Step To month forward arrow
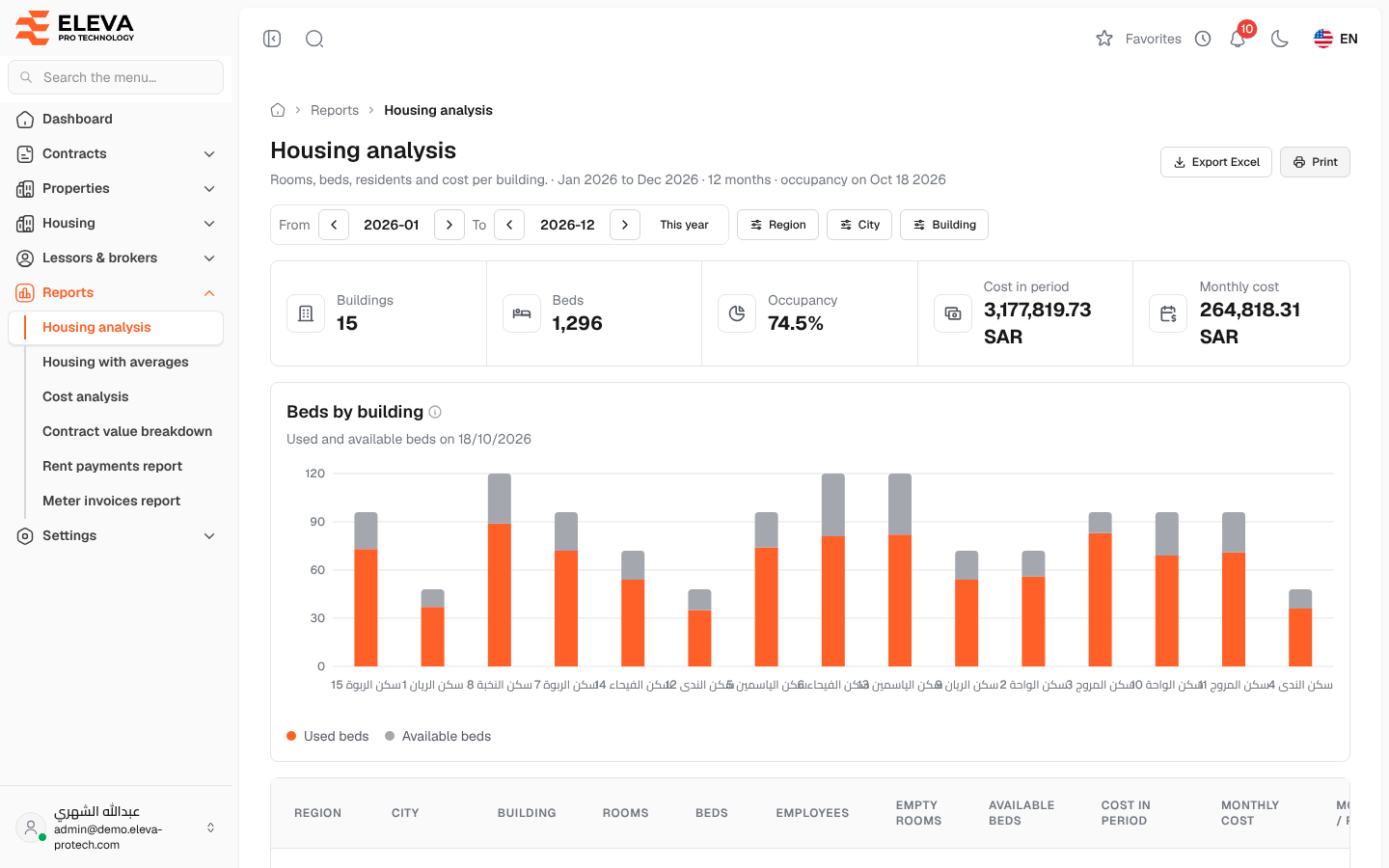 coord(625,225)
